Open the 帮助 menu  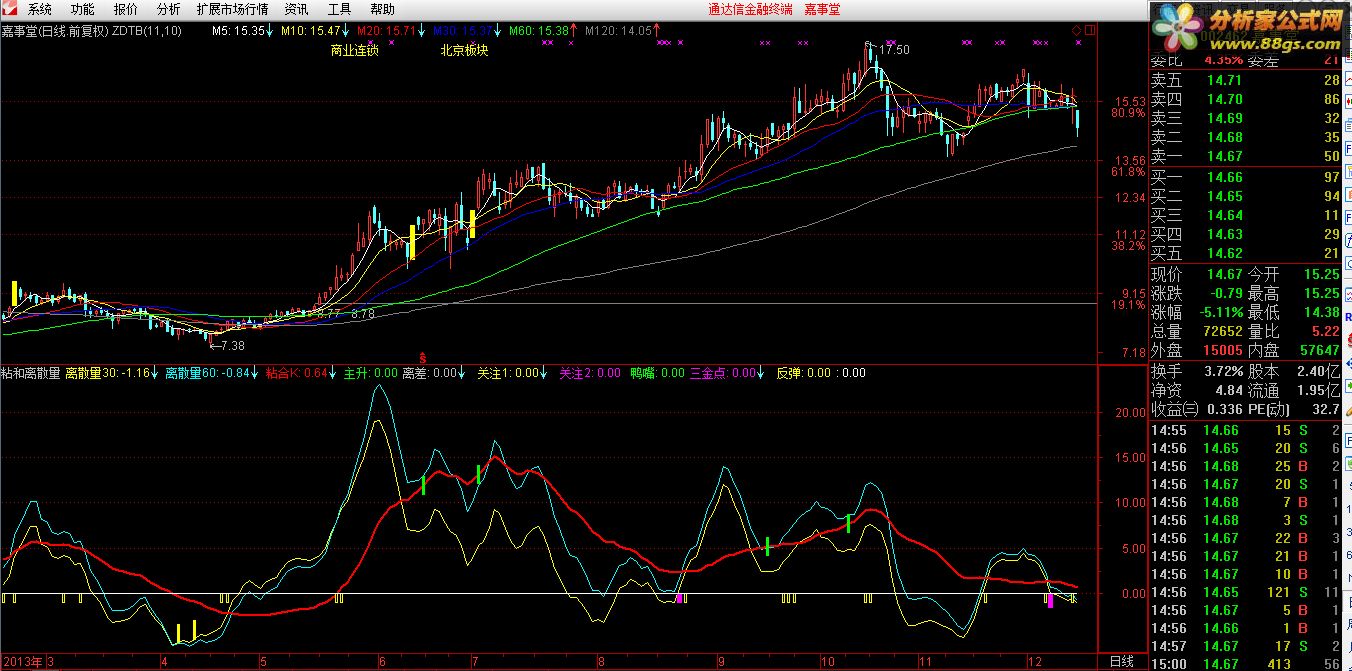click(x=382, y=9)
